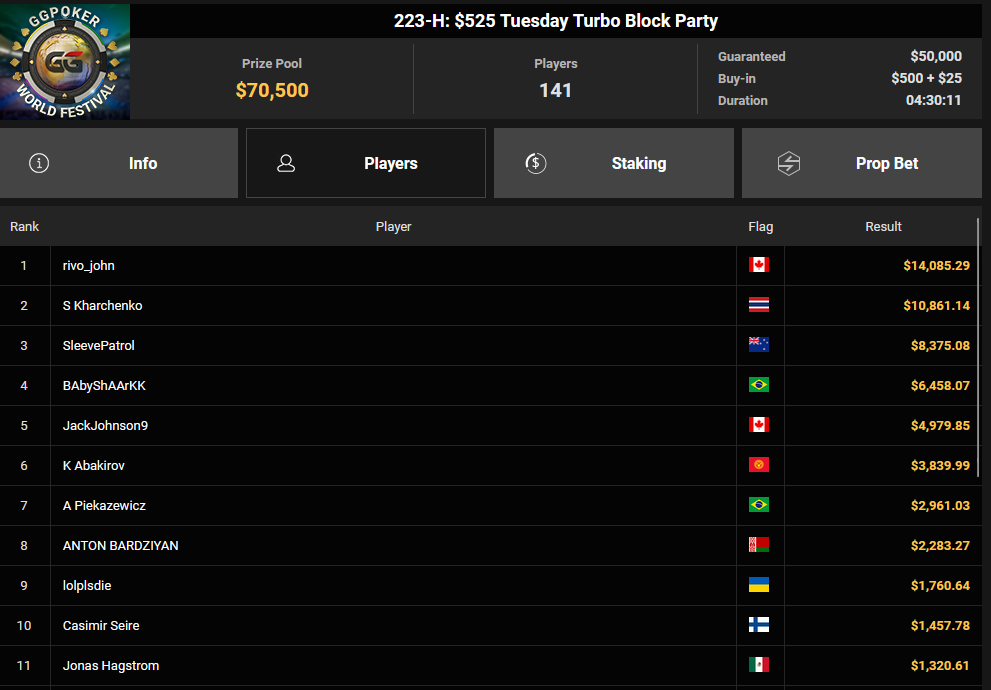Click Brazil flag for BAbyShAArKK
Viewport: 991px width, 690px height.
(x=758, y=384)
